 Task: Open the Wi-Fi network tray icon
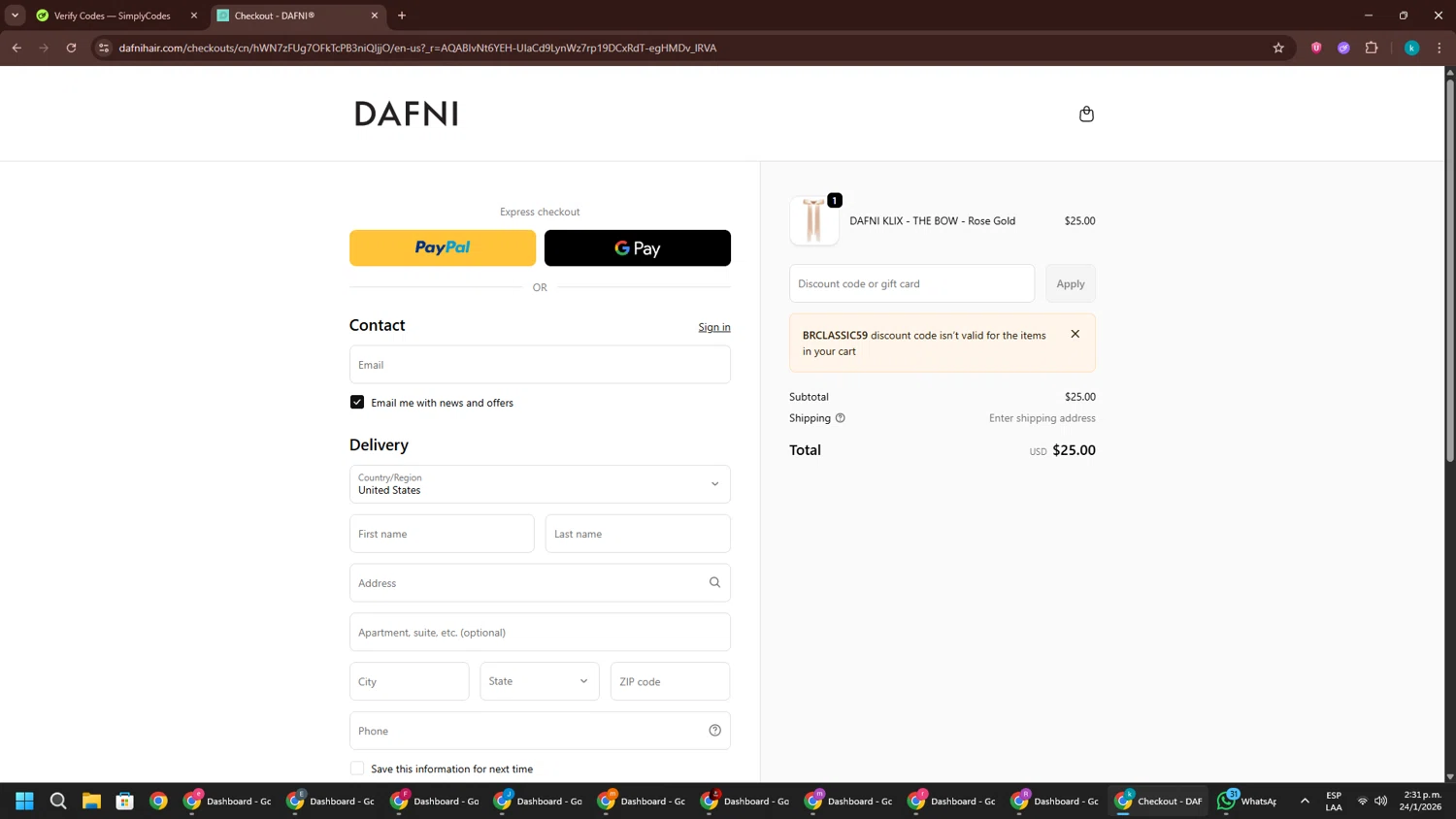point(1362,801)
